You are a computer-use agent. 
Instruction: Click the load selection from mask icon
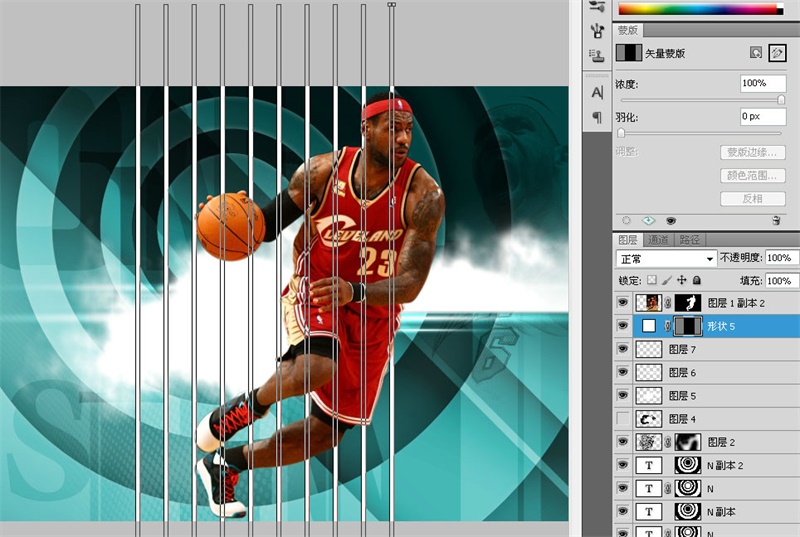click(x=626, y=220)
